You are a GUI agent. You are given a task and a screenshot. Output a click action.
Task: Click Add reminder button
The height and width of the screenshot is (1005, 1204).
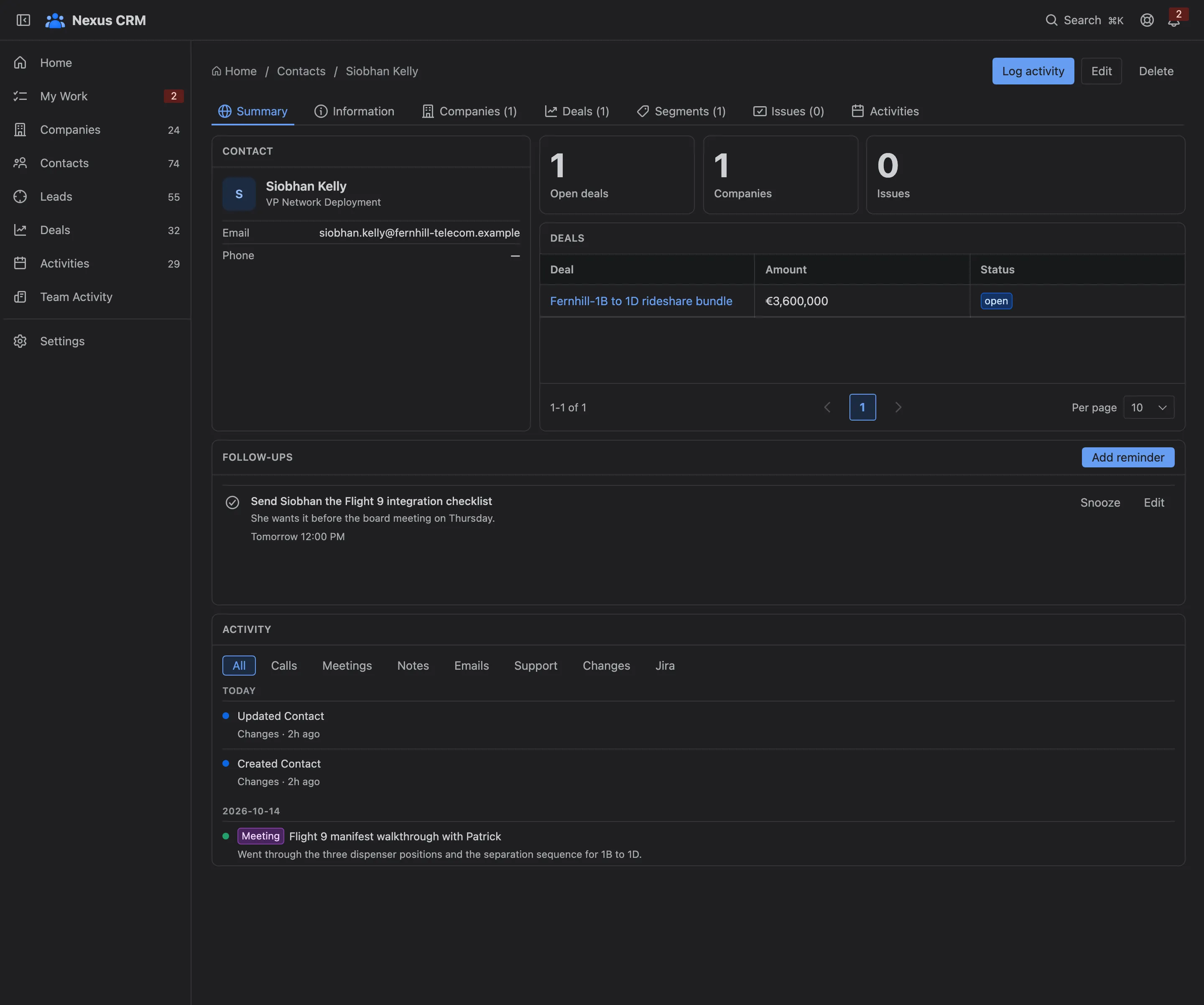[1127, 457]
